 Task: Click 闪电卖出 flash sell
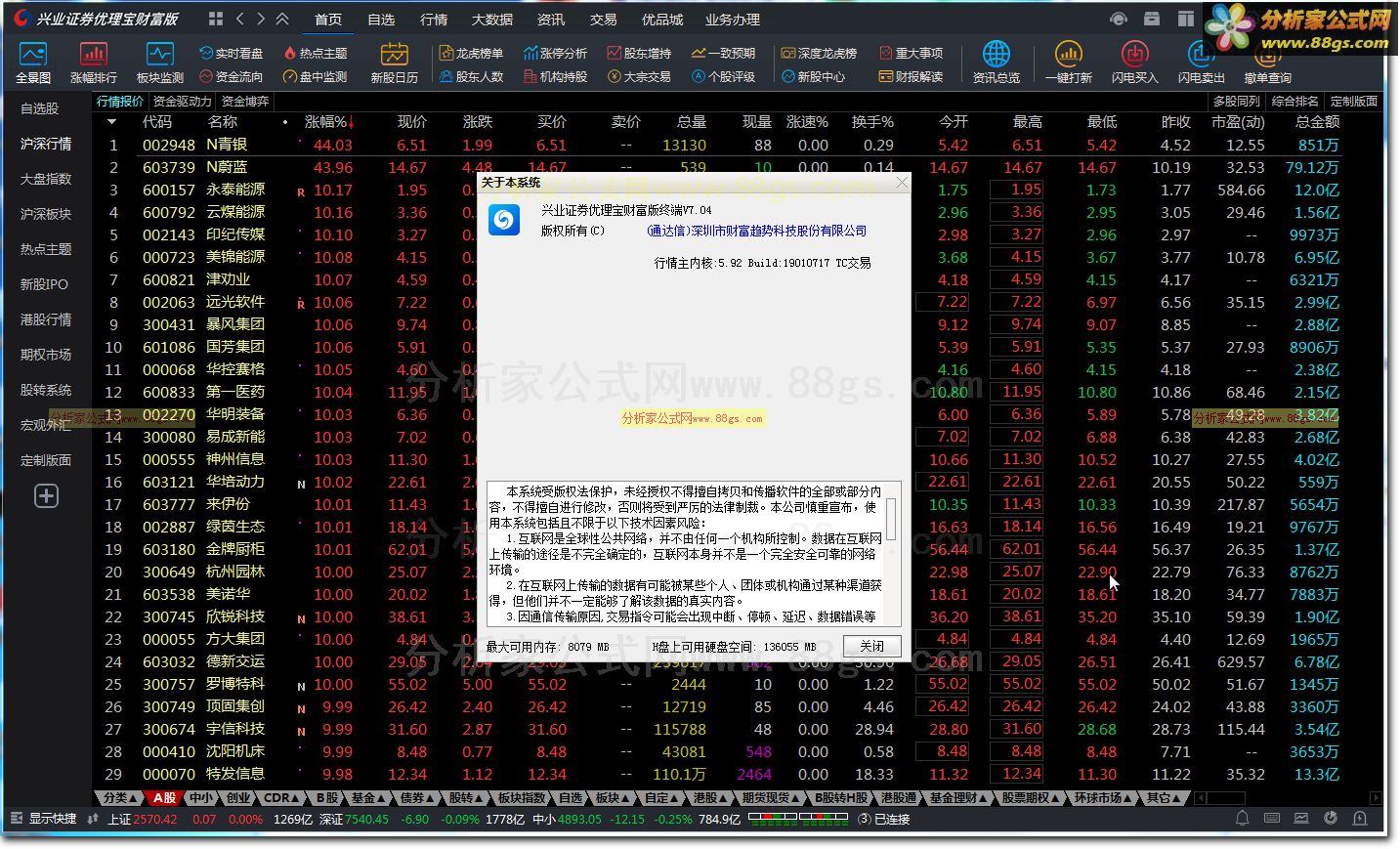click(x=1201, y=63)
